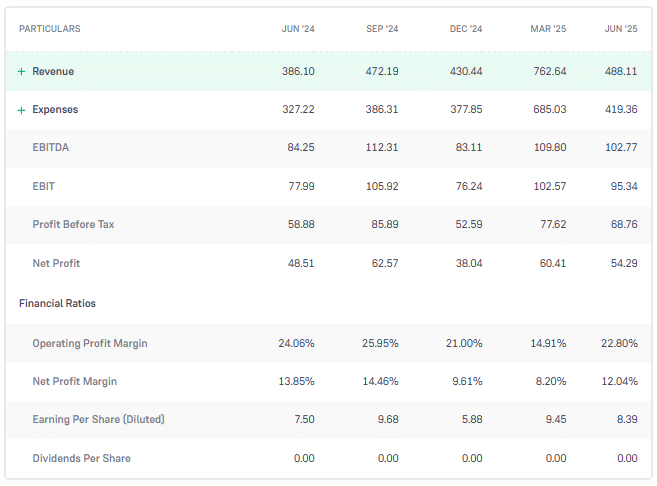The width and height of the screenshot is (657, 486).
Task: Select the SEP '24 column header
Action: click(x=382, y=29)
